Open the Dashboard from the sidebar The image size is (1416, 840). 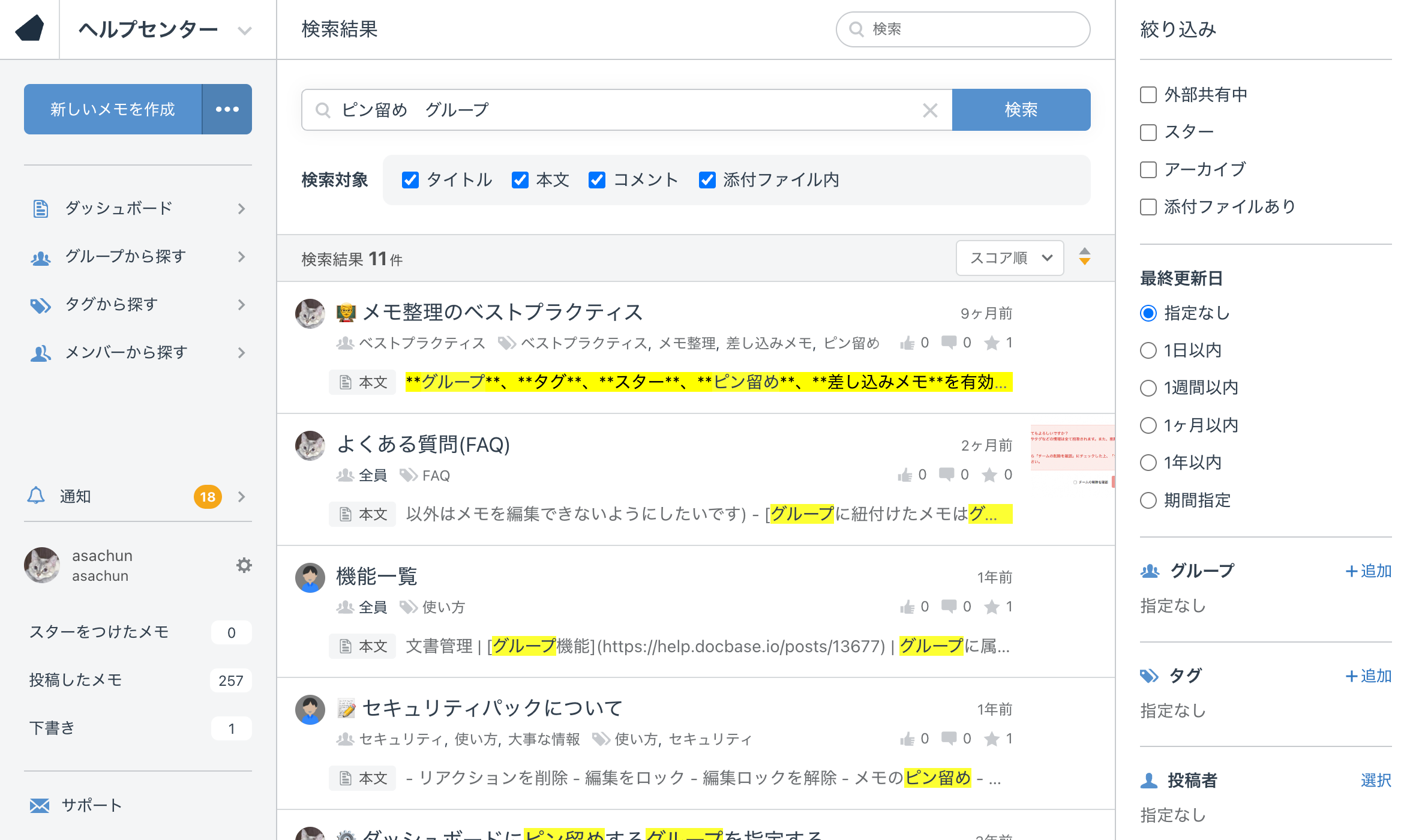pos(118,208)
